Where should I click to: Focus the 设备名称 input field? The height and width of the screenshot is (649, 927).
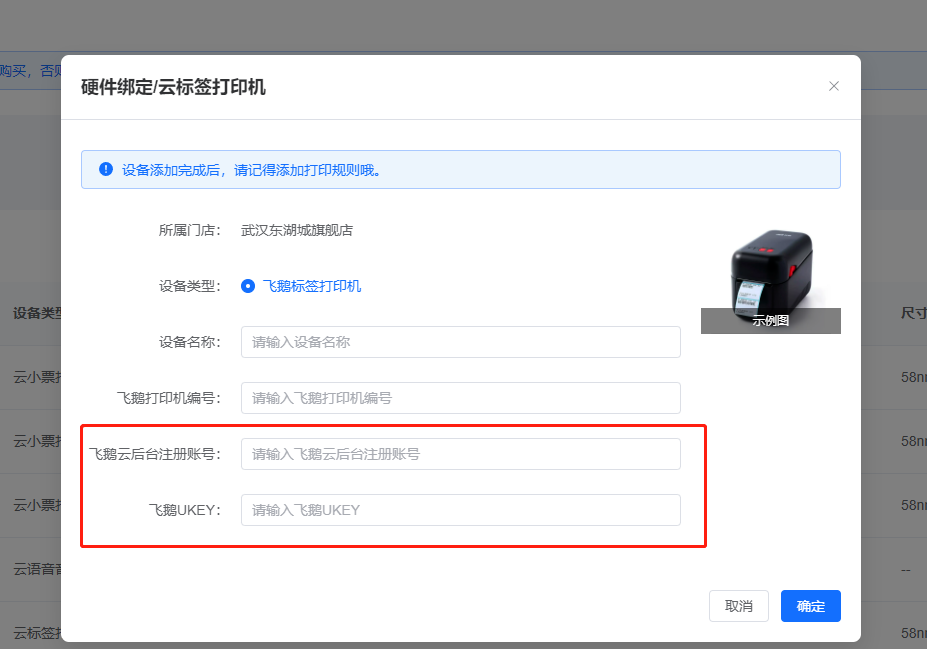click(461, 342)
